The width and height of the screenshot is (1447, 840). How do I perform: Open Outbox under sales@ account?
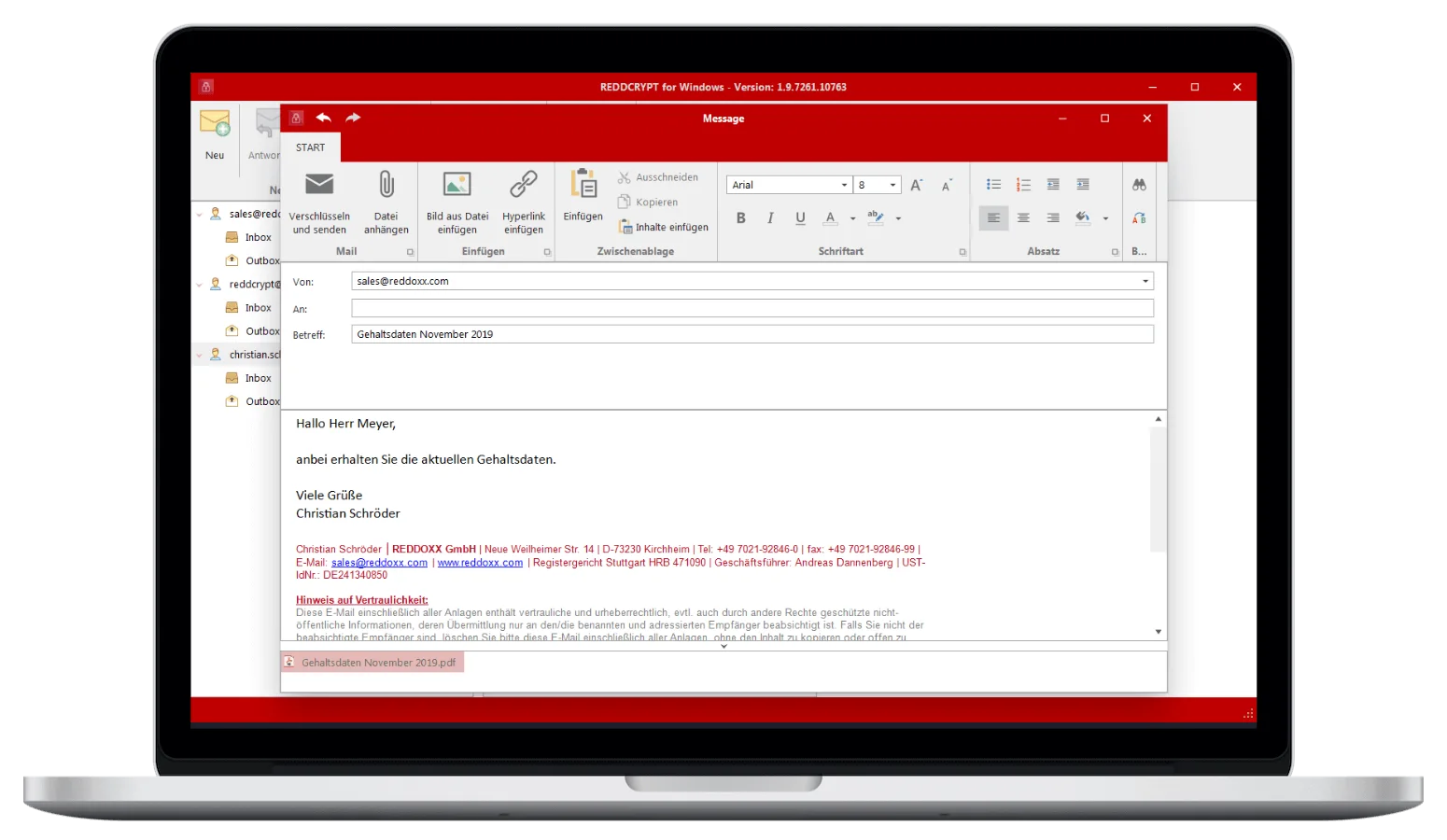(x=252, y=261)
